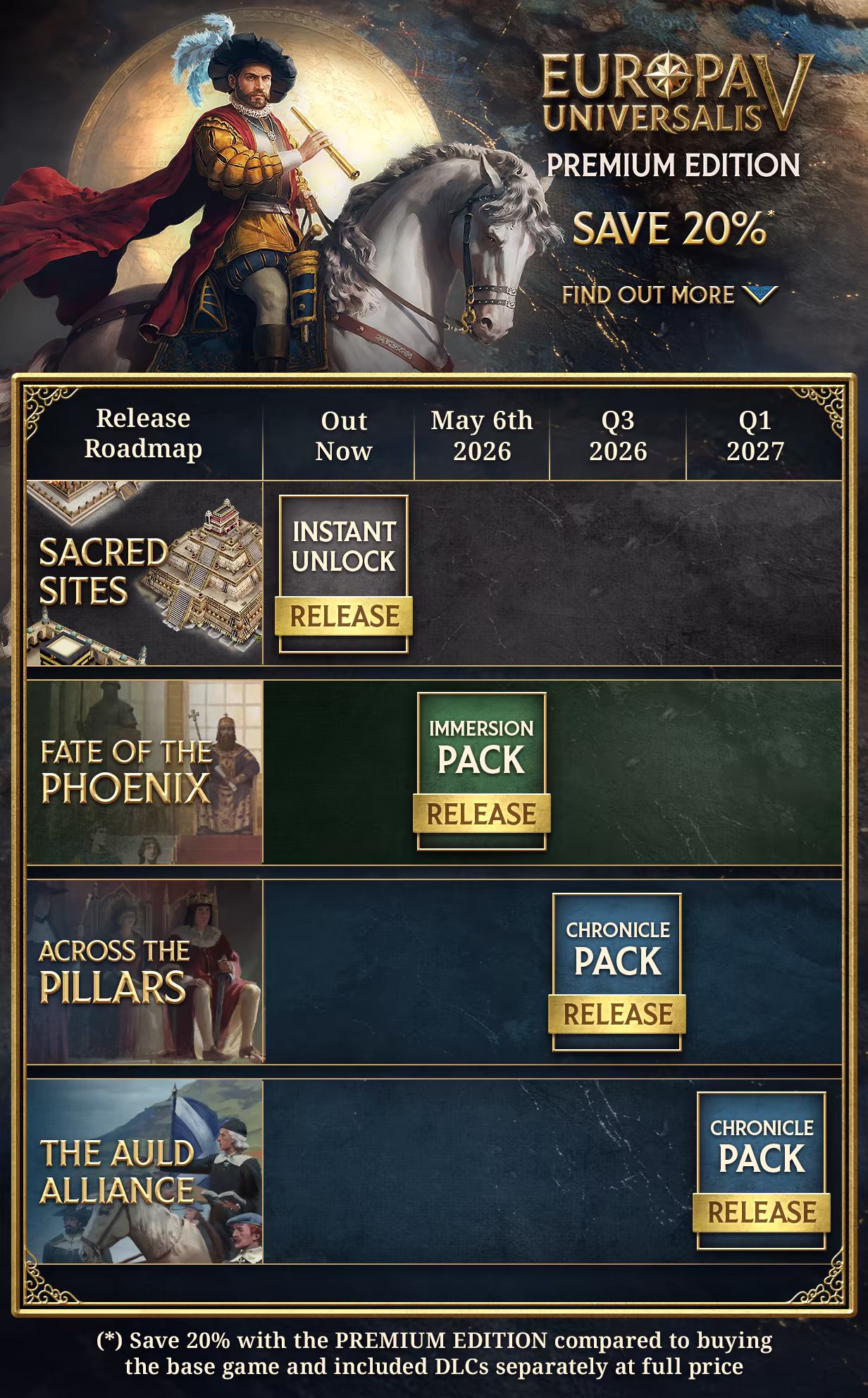
Task: Open the Across the Pillars thumbnail
Action: pos(144,972)
